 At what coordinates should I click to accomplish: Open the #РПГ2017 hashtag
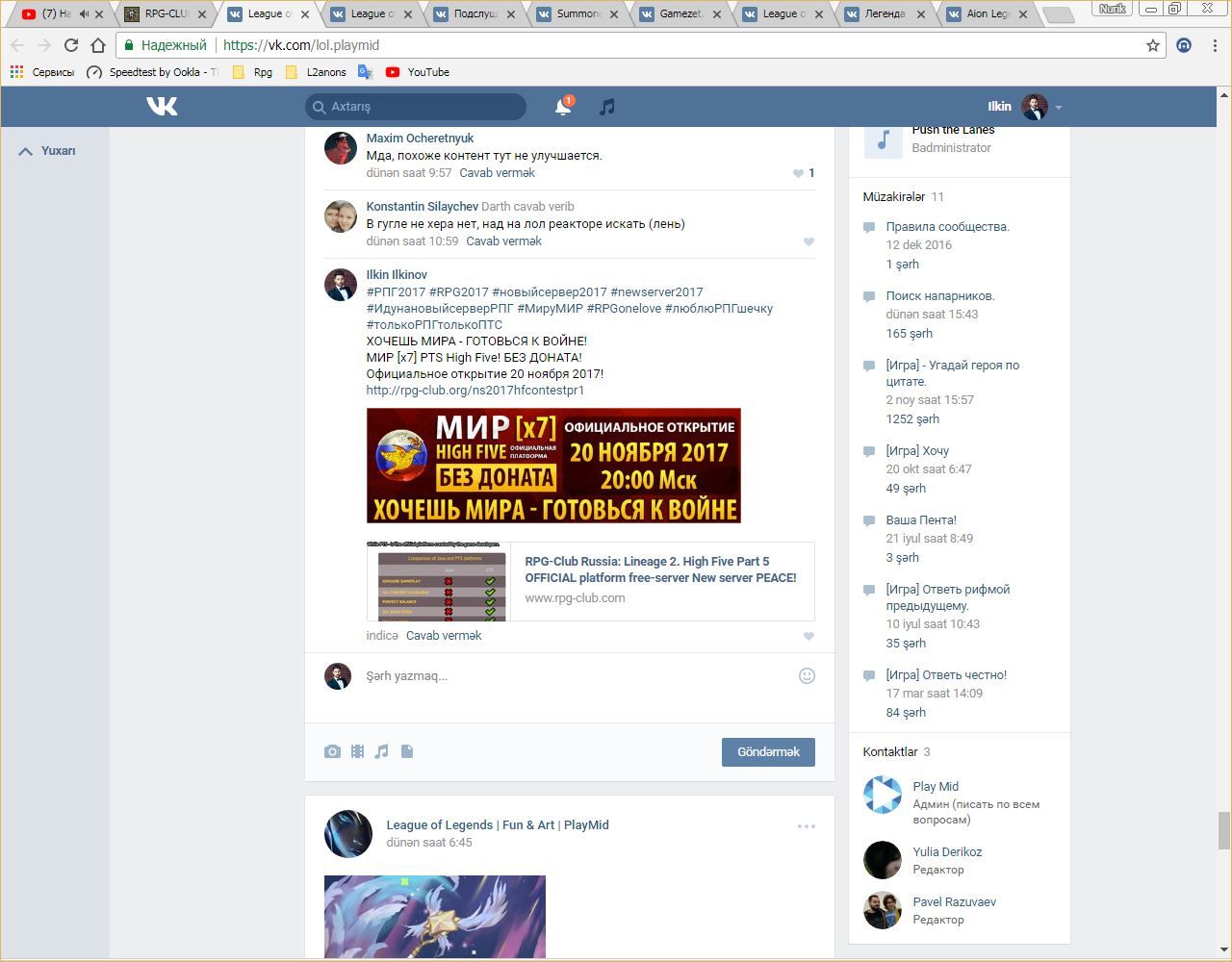coord(396,292)
